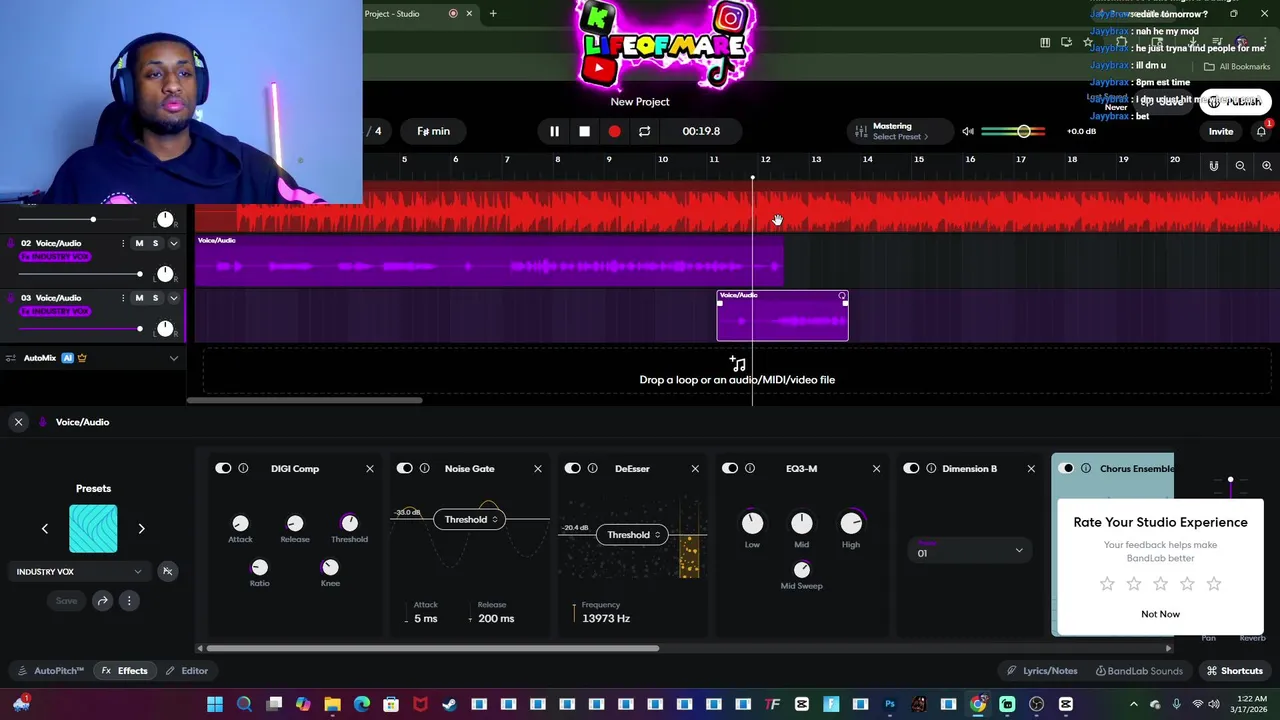Go to next preset arrow
This screenshot has width=1280, height=720.
[141, 528]
